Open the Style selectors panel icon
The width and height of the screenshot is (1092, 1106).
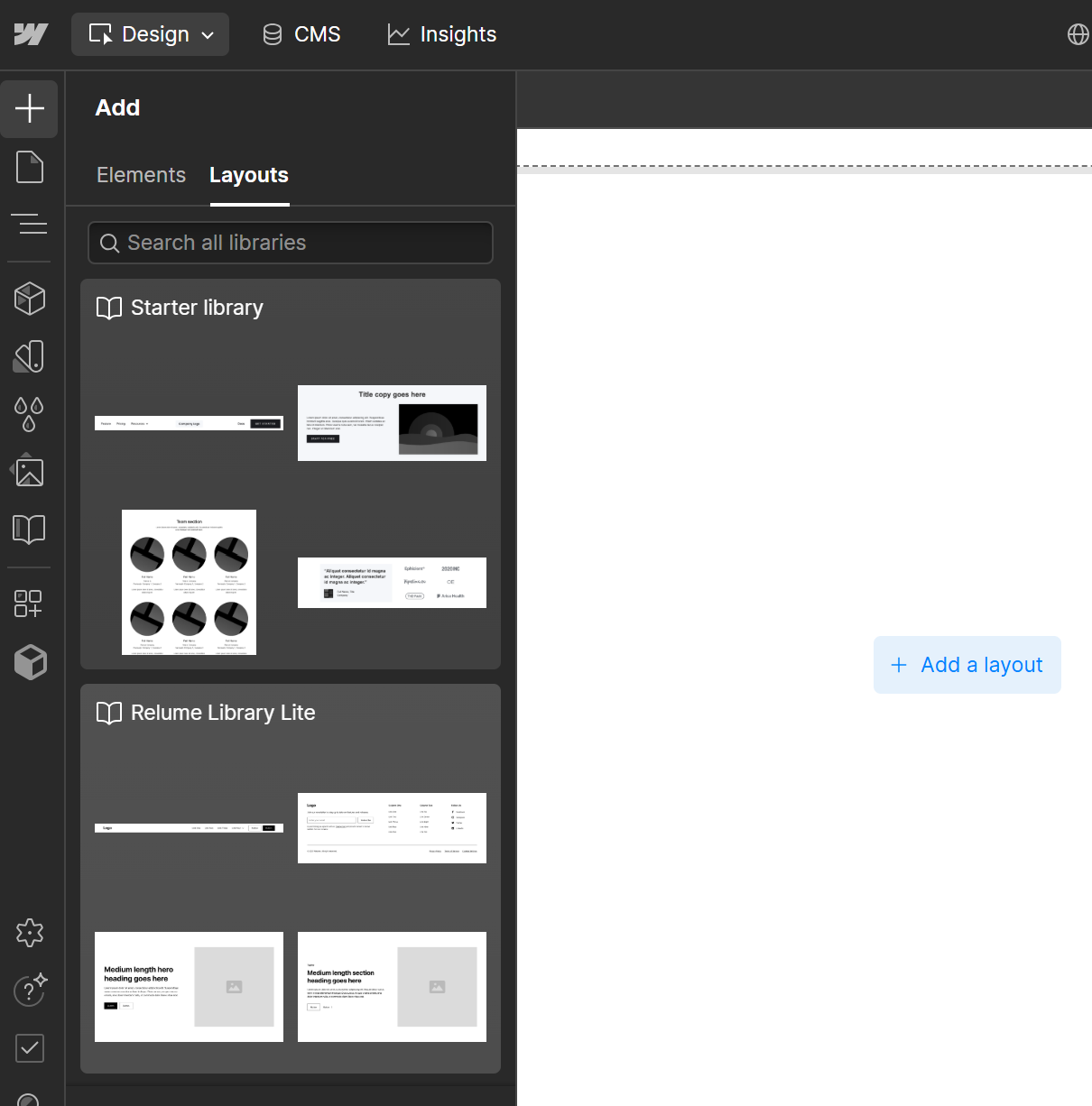point(30,356)
